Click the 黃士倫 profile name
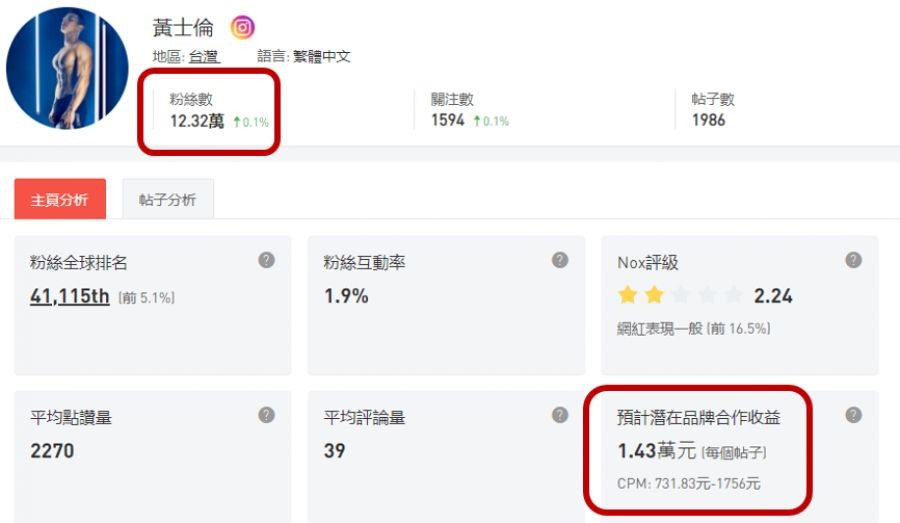The height and width of the screenshot is (523, 900). (183, 27)
